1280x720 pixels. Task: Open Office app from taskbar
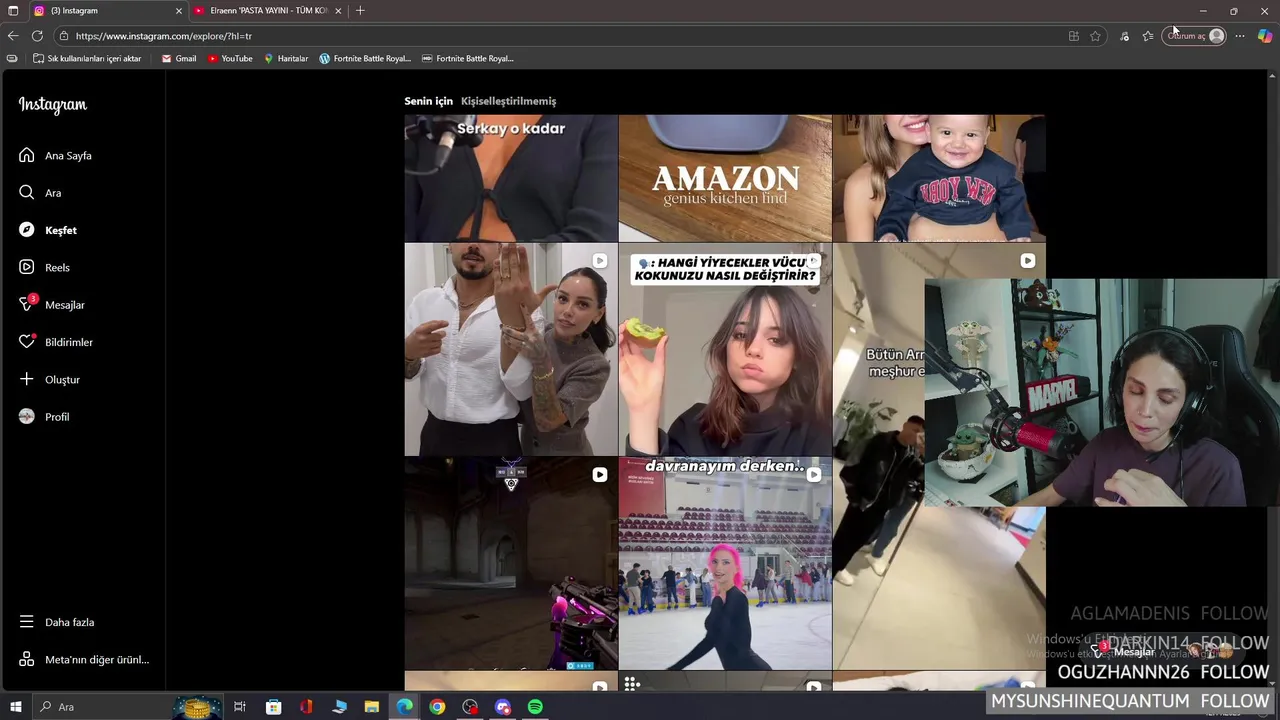pos(306,707)
